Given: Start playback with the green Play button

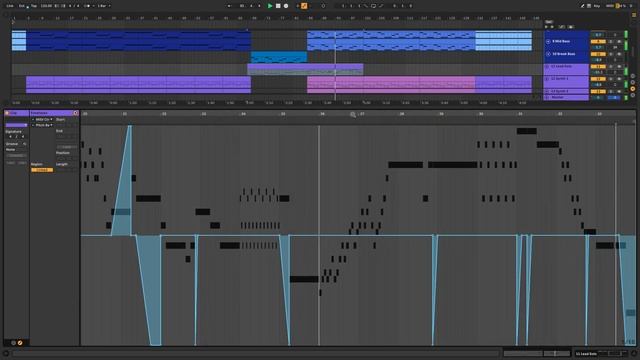Looking at the screenshot, I should 270,6.
